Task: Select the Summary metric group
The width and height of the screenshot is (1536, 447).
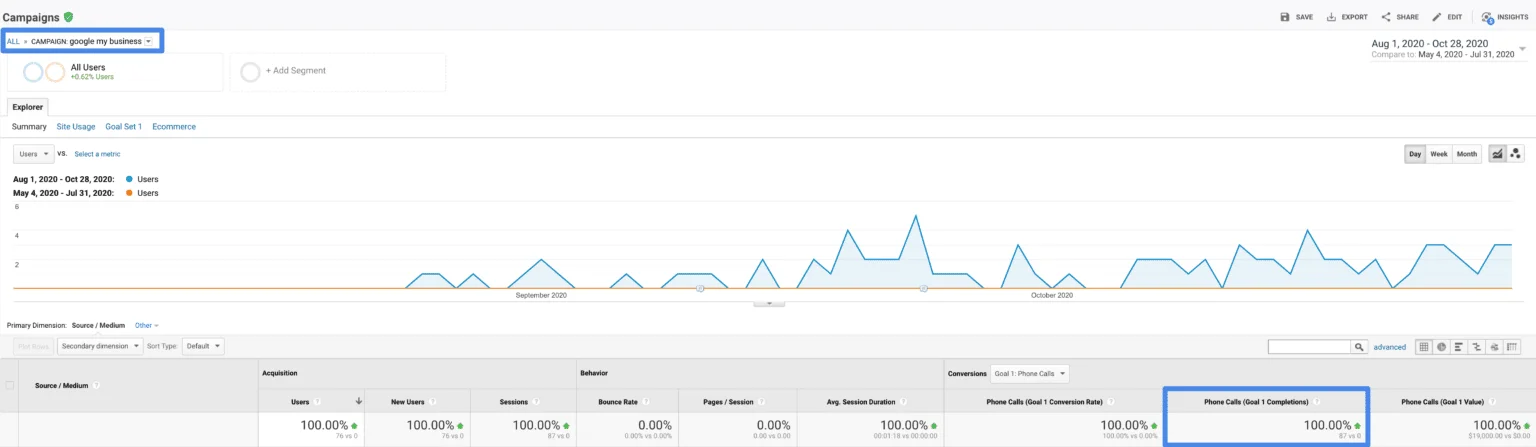Action: click(x=29, y=127)
